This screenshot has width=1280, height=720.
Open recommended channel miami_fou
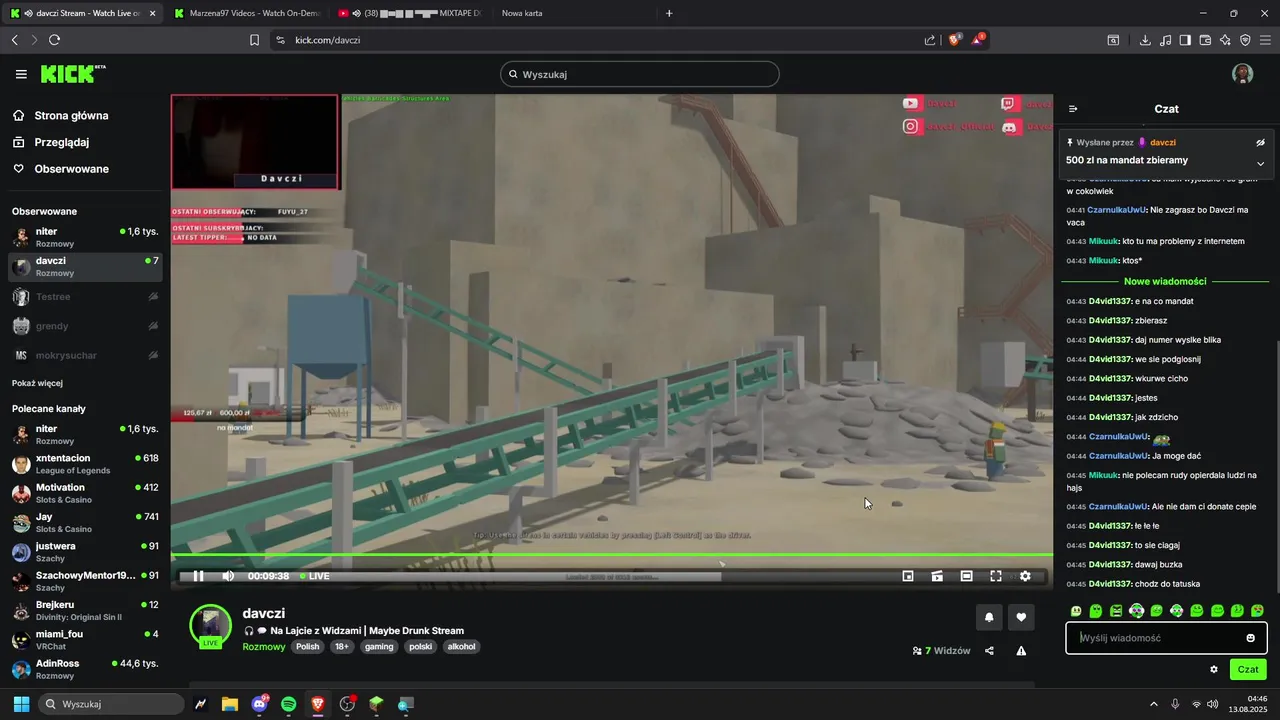coord(85,640)
